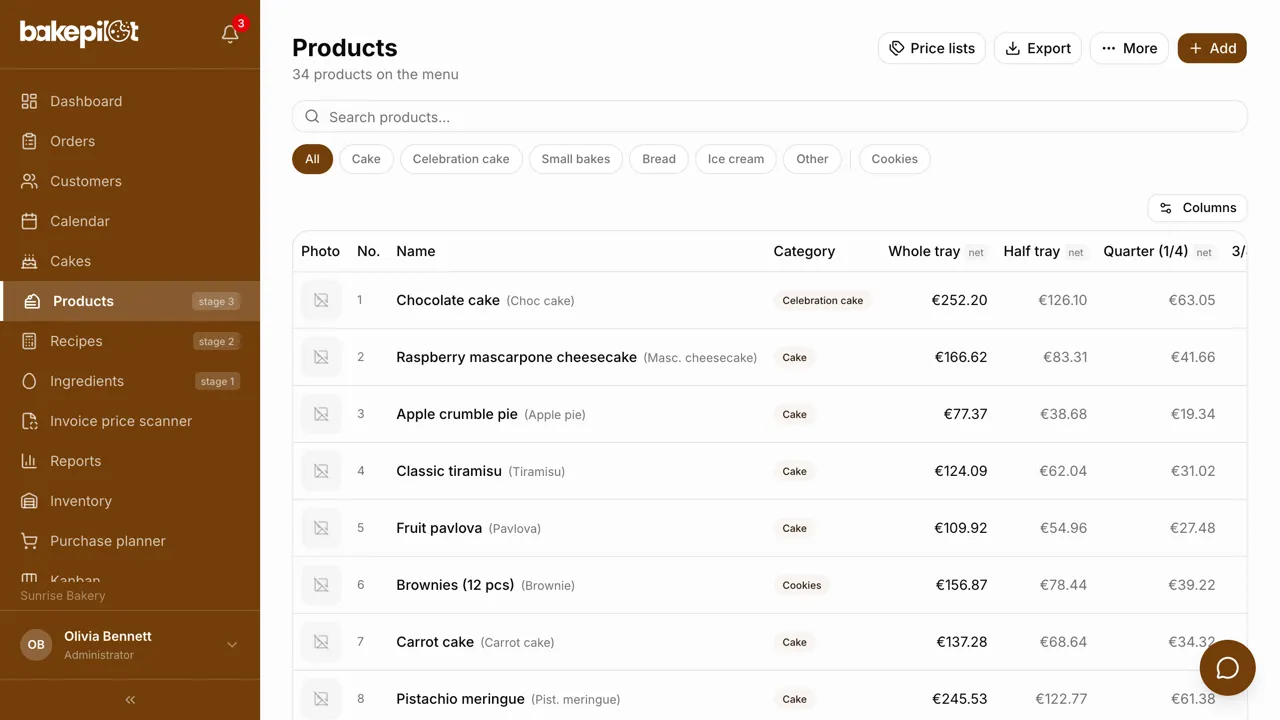Open the Dashboard icon in sidebar
Viewport: 1280px width, 720px height.
[x=30, y=101]
